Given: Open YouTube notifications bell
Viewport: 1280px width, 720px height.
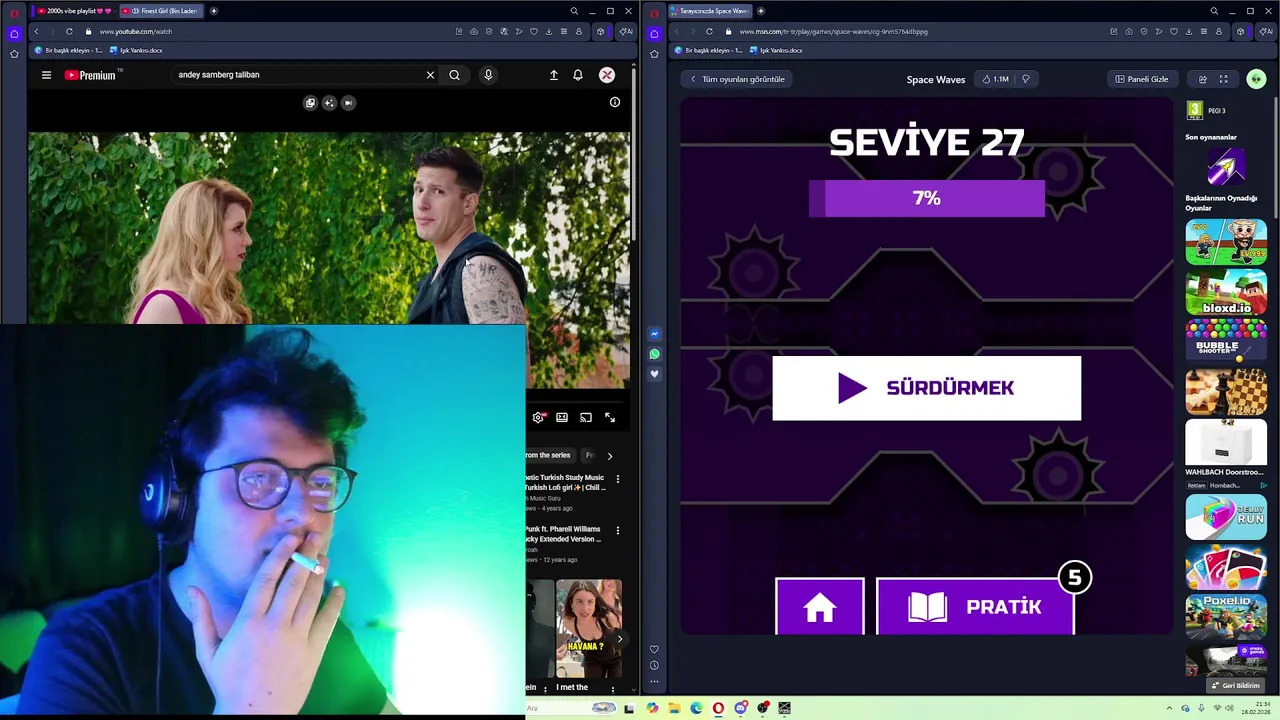Looking at the screenshot, I should [x=577, y=75].
